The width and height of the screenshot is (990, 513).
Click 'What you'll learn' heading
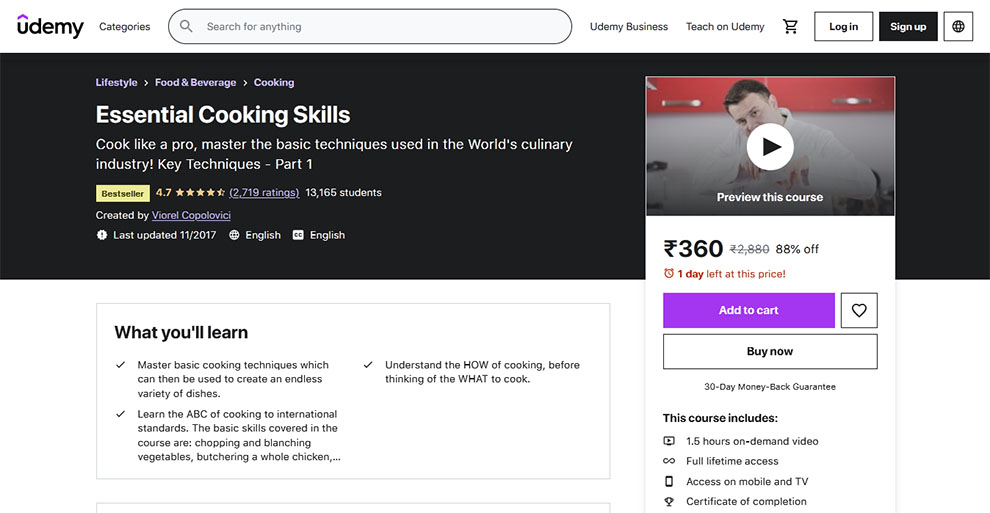coord(181,333)
